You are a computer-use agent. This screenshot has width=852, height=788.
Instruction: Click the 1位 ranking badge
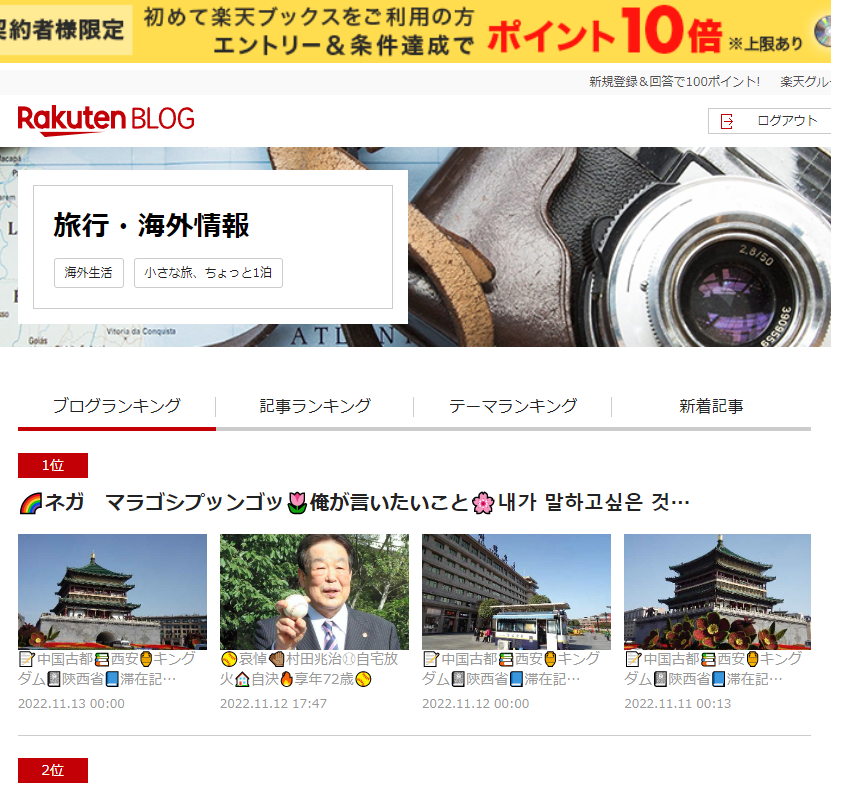(53, 465)
